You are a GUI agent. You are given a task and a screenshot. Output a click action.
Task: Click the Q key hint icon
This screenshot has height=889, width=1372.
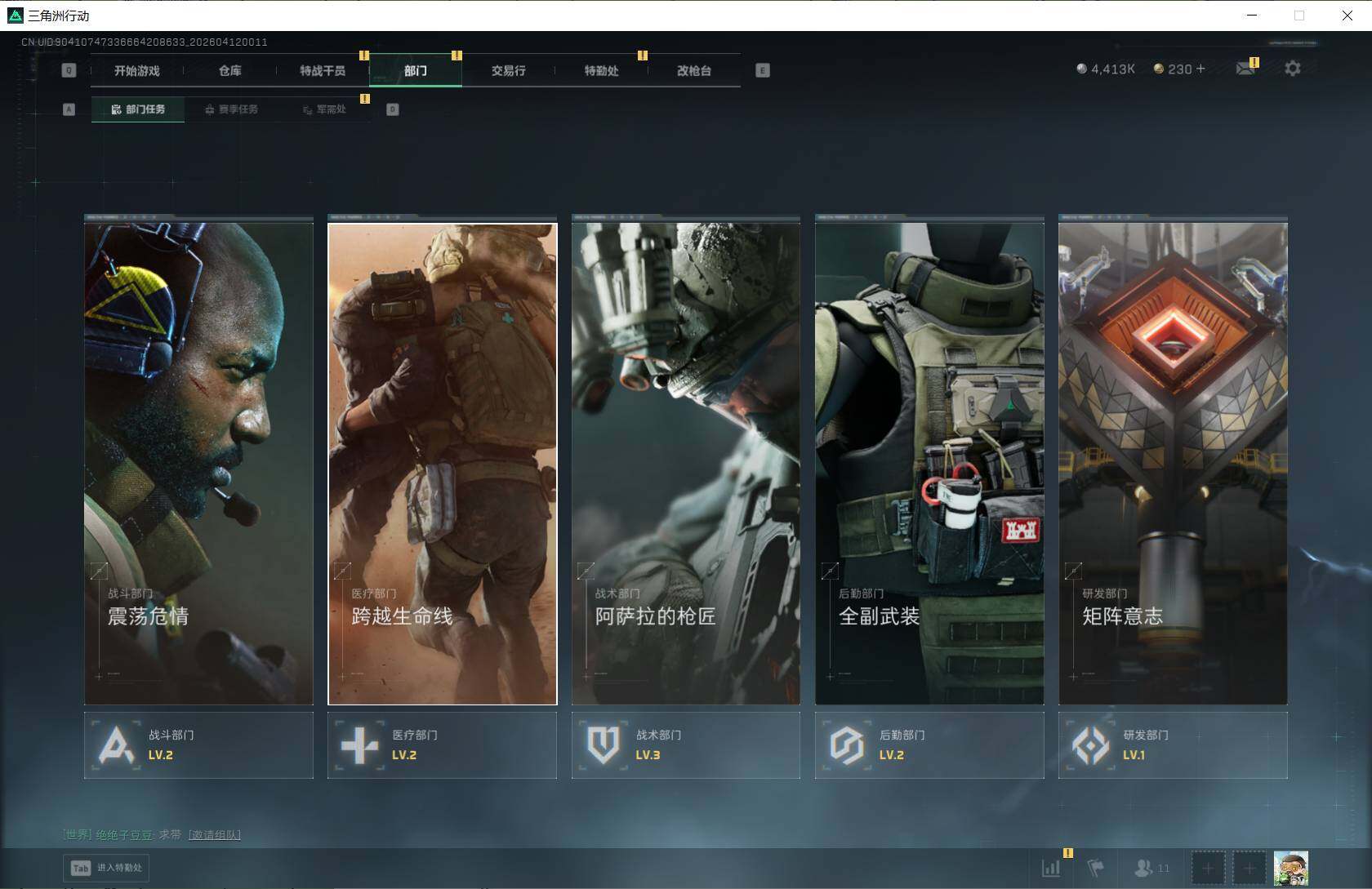coord(69,70)
